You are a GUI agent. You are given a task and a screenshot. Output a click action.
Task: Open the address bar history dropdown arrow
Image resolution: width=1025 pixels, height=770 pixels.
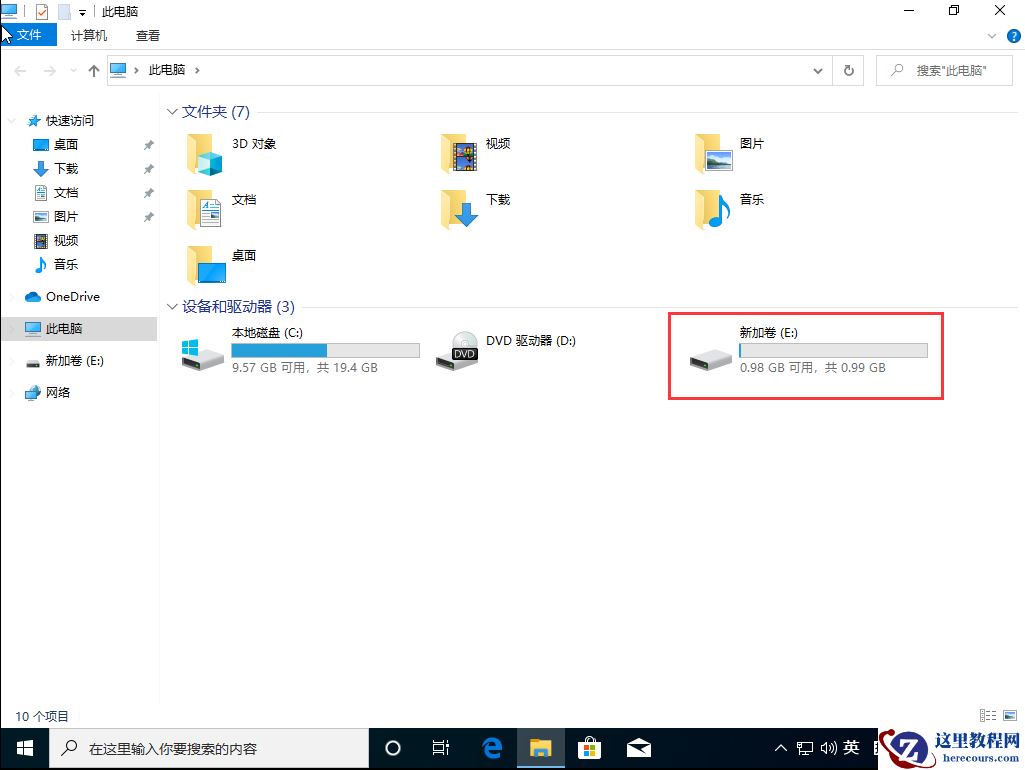[818, 70]
